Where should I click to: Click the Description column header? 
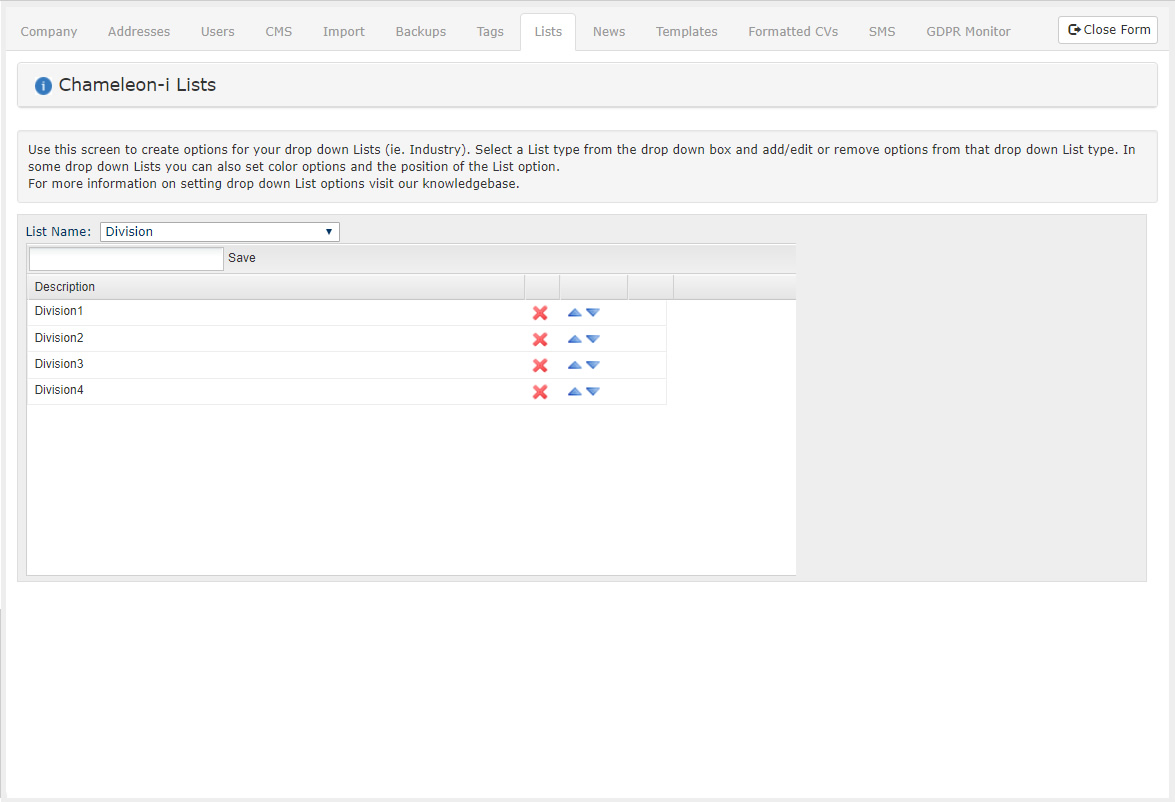(276, 287)
